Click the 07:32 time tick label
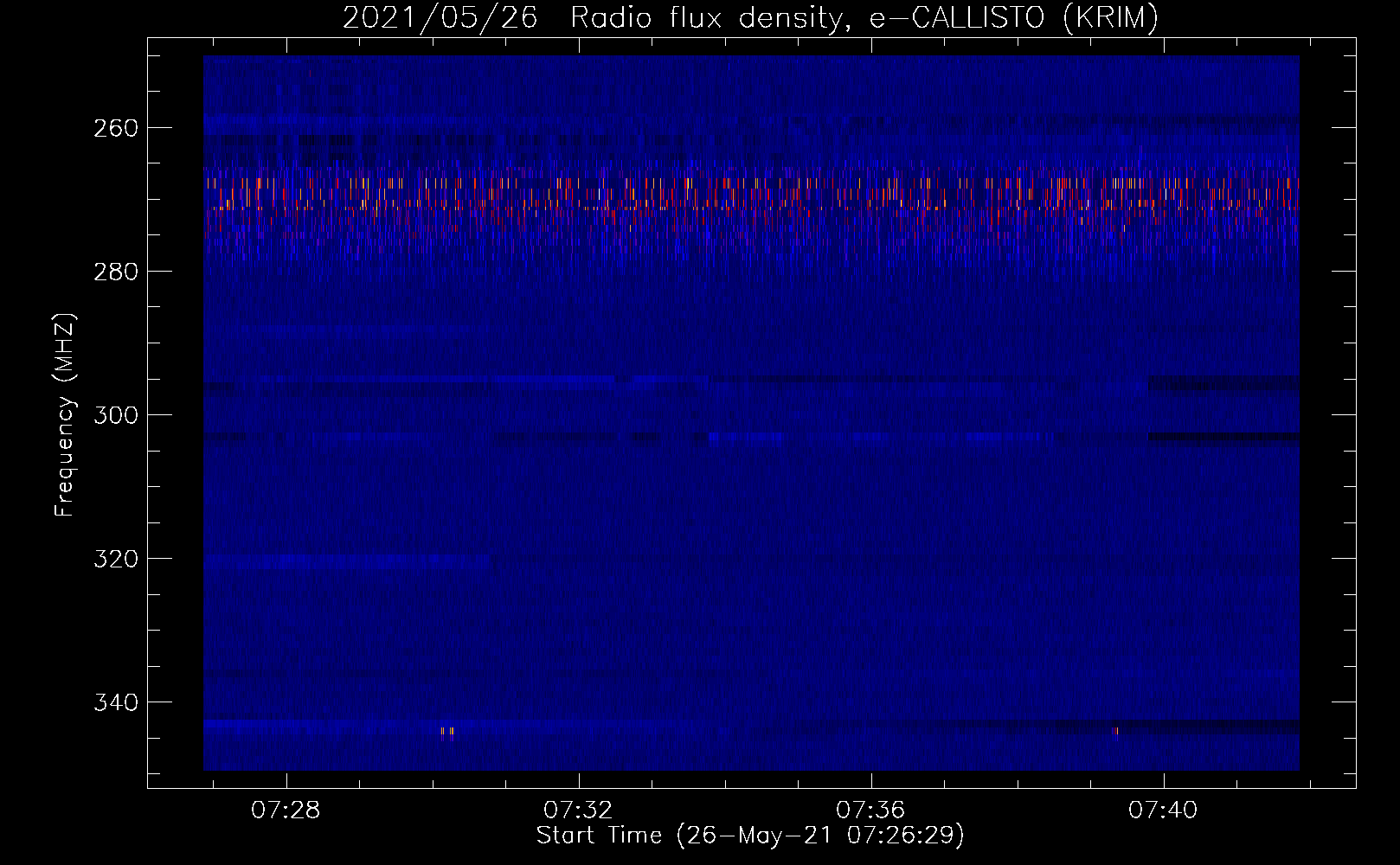Image resolution: width=1400 pixels, height=865 pixels. (578, 810)
